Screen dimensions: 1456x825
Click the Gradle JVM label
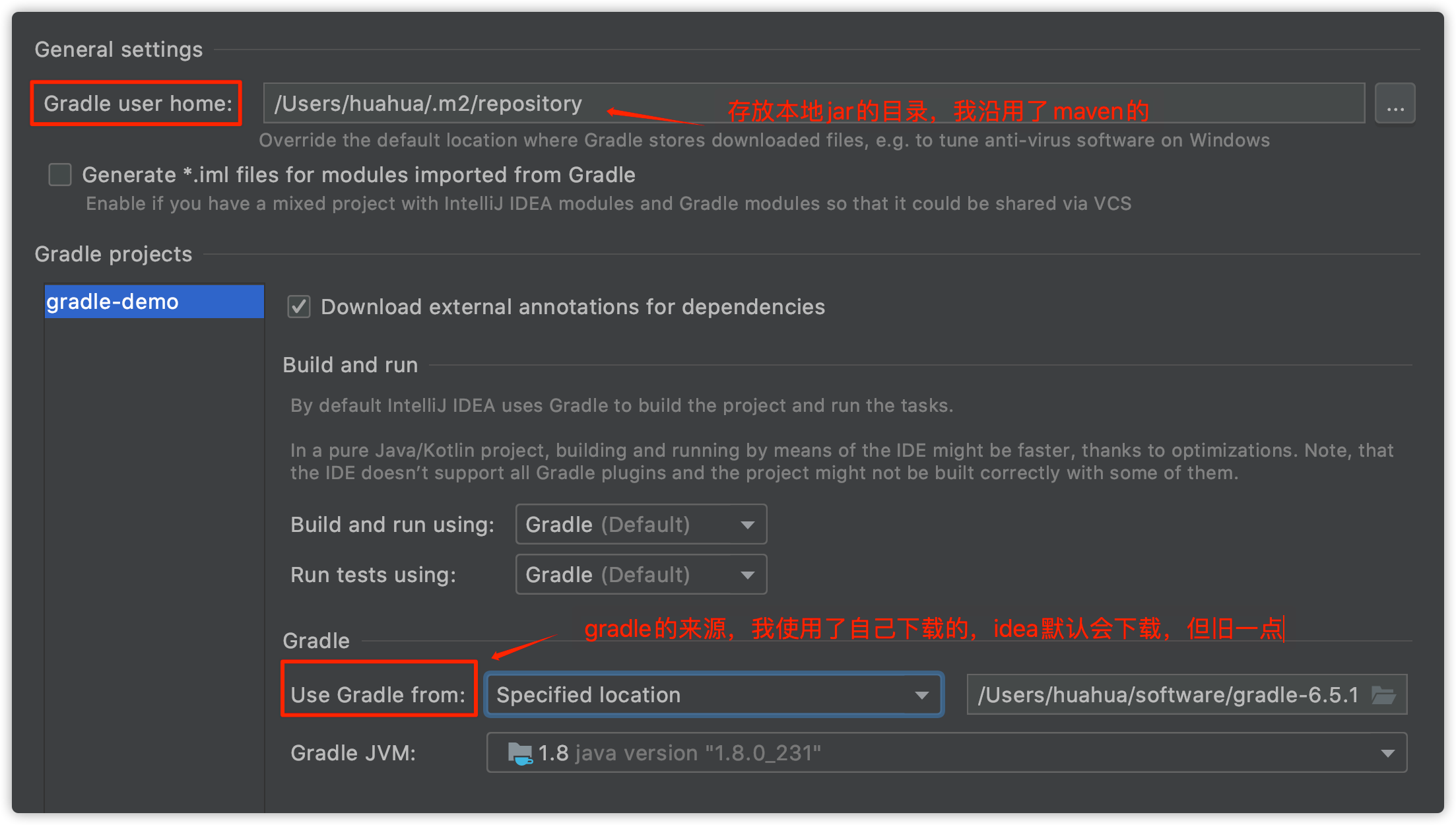point(353,753)
